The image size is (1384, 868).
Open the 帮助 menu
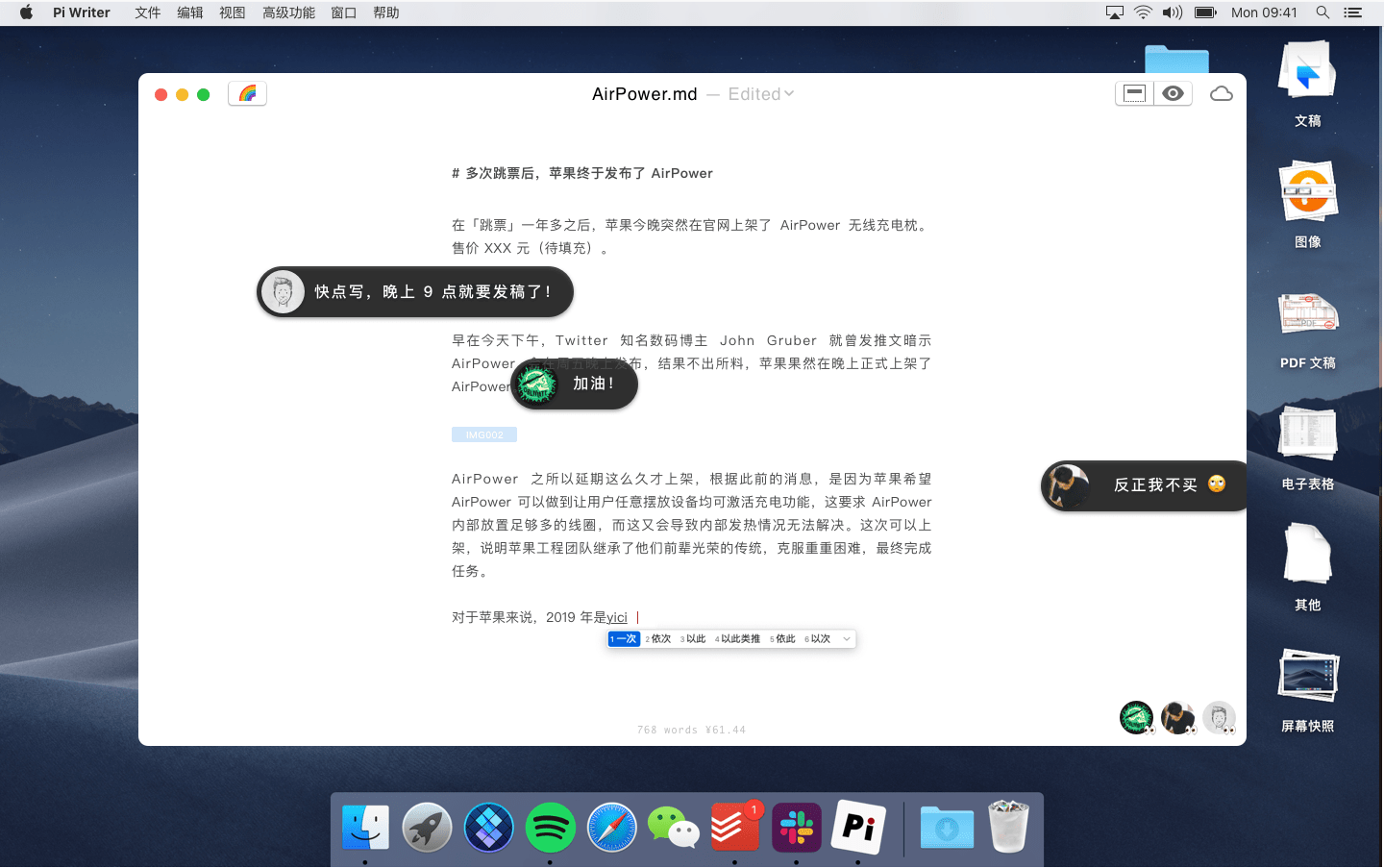pos(386,12)
